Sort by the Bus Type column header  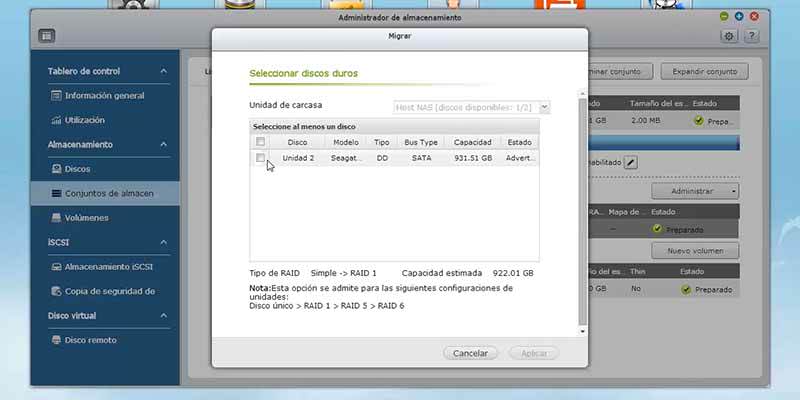click(x=421, y=142)
